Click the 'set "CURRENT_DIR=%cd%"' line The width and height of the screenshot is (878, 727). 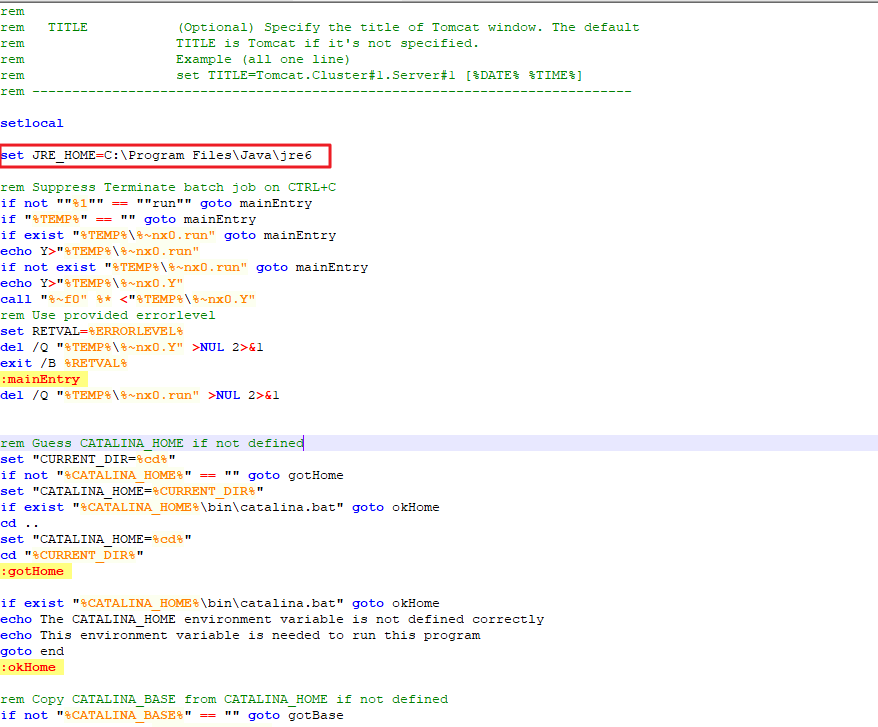pos(88,459)
